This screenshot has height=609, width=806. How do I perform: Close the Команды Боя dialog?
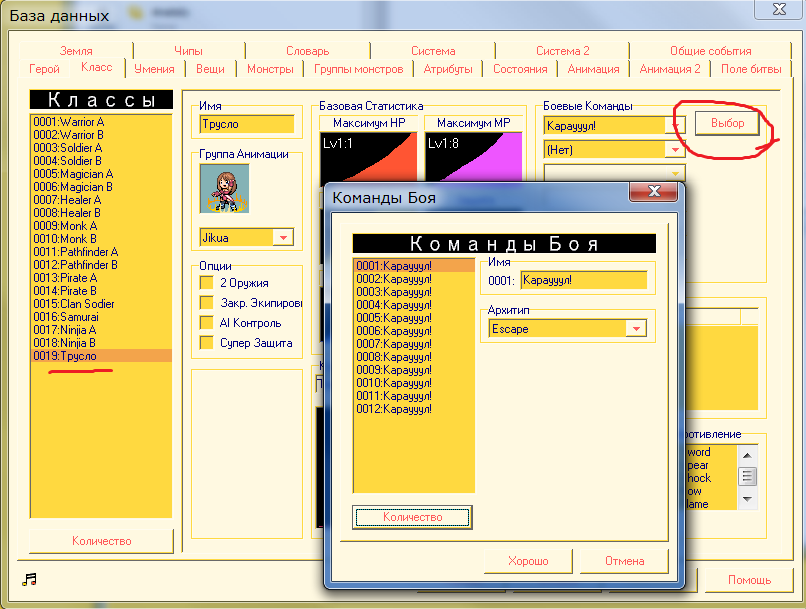pyautogui.click(x=655, y=192)
